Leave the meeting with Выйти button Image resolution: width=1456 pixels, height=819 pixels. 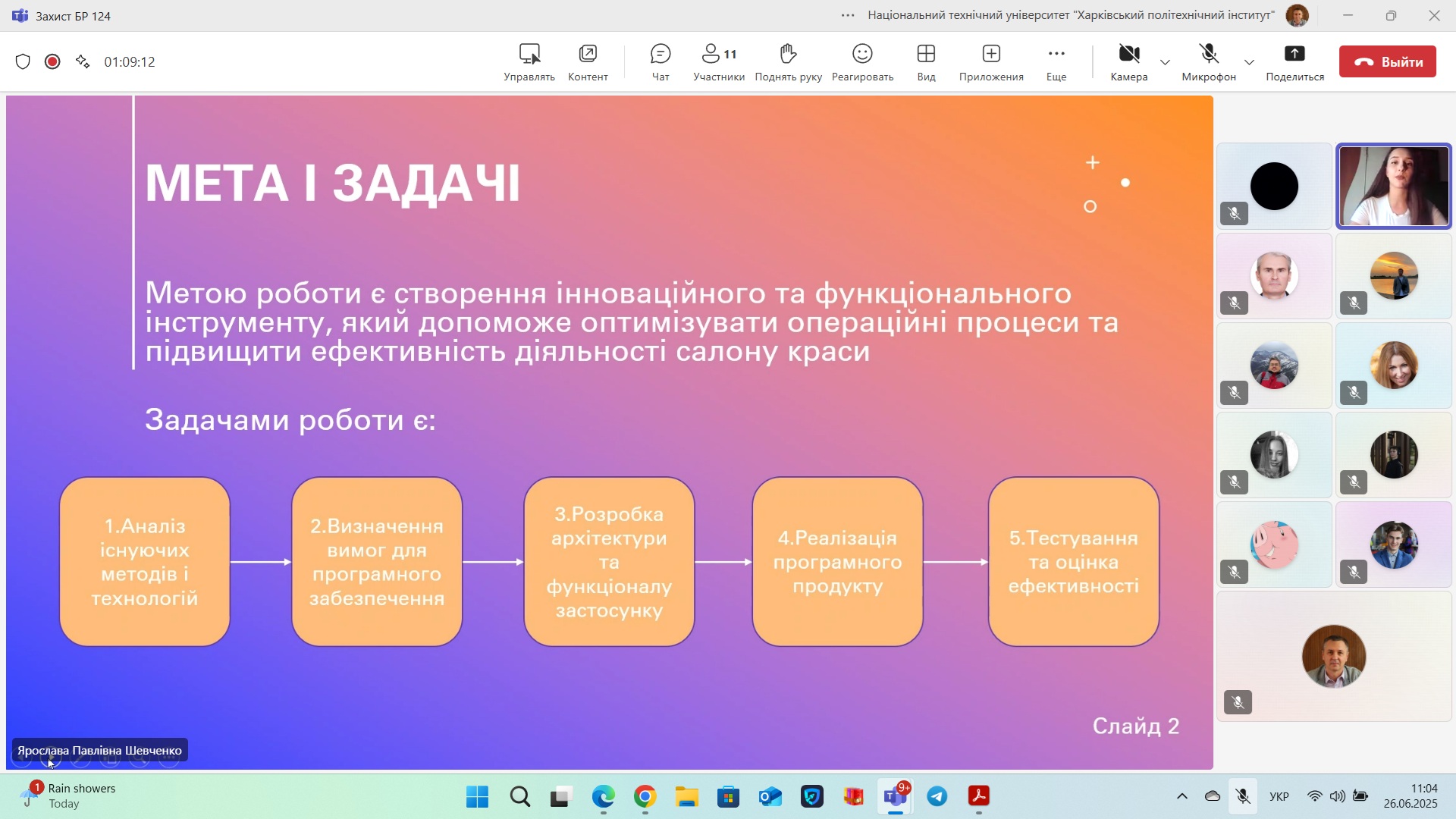click(x=1387, y=61)
